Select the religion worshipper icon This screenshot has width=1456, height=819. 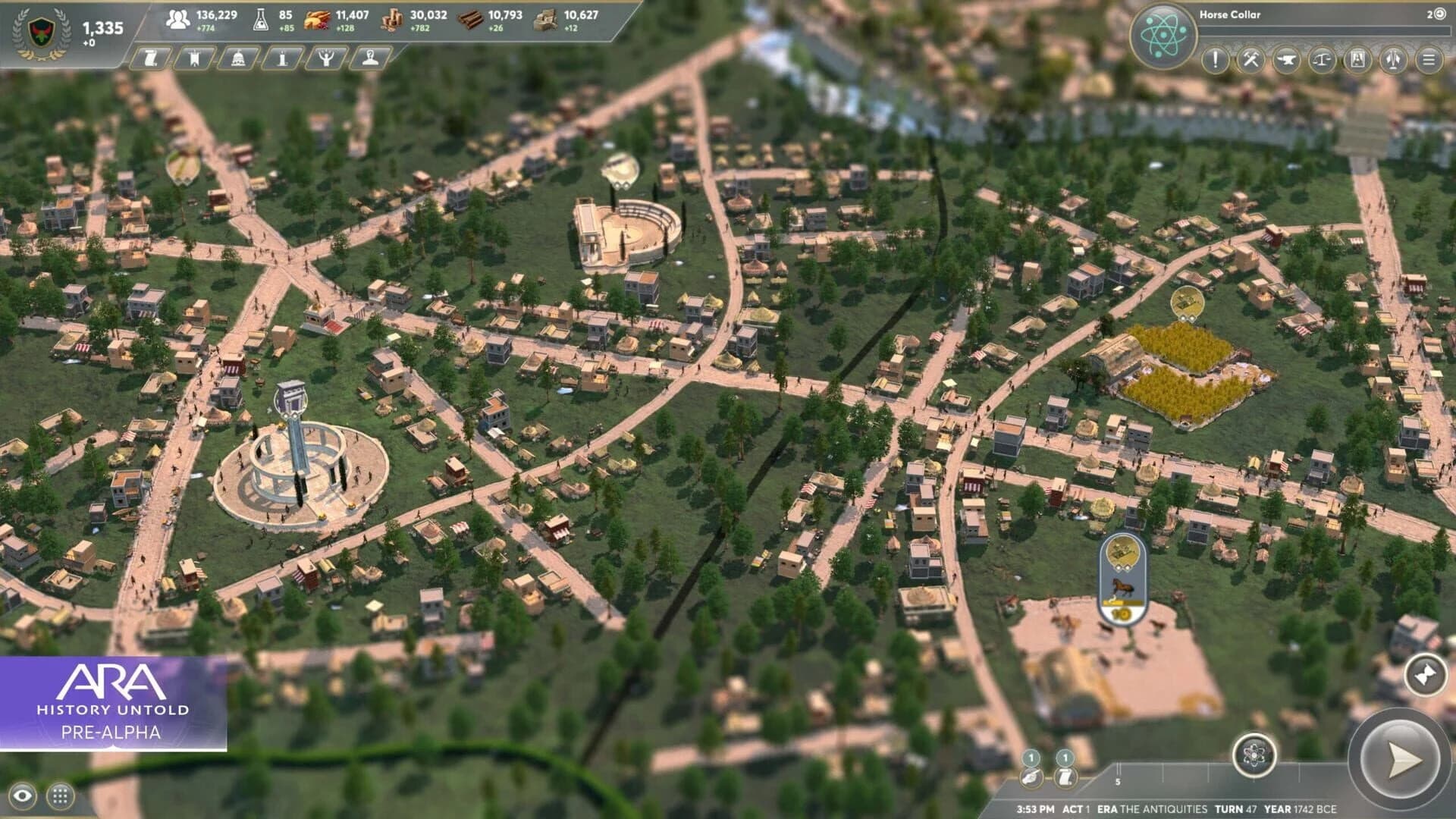tap(327, 58)
